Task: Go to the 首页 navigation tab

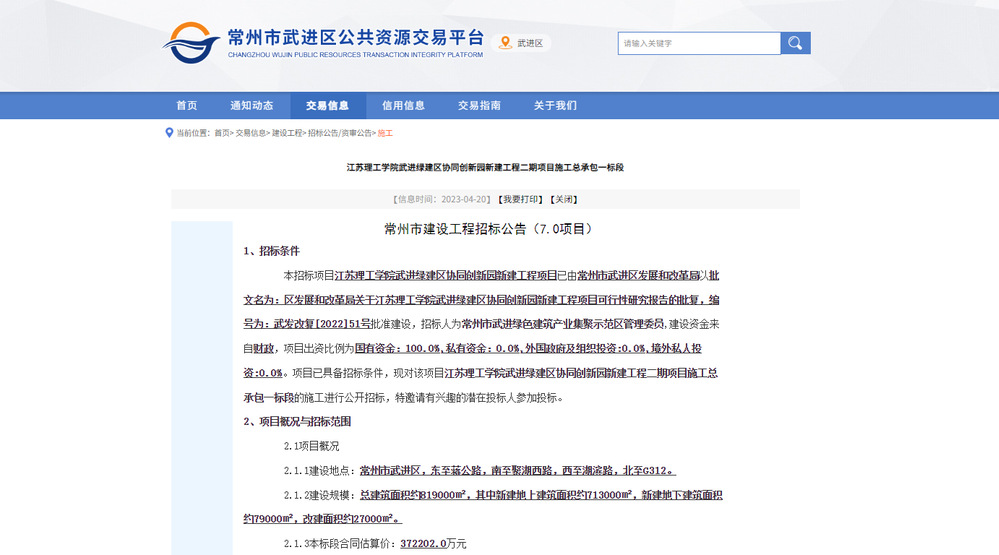Action: point(187,106)
